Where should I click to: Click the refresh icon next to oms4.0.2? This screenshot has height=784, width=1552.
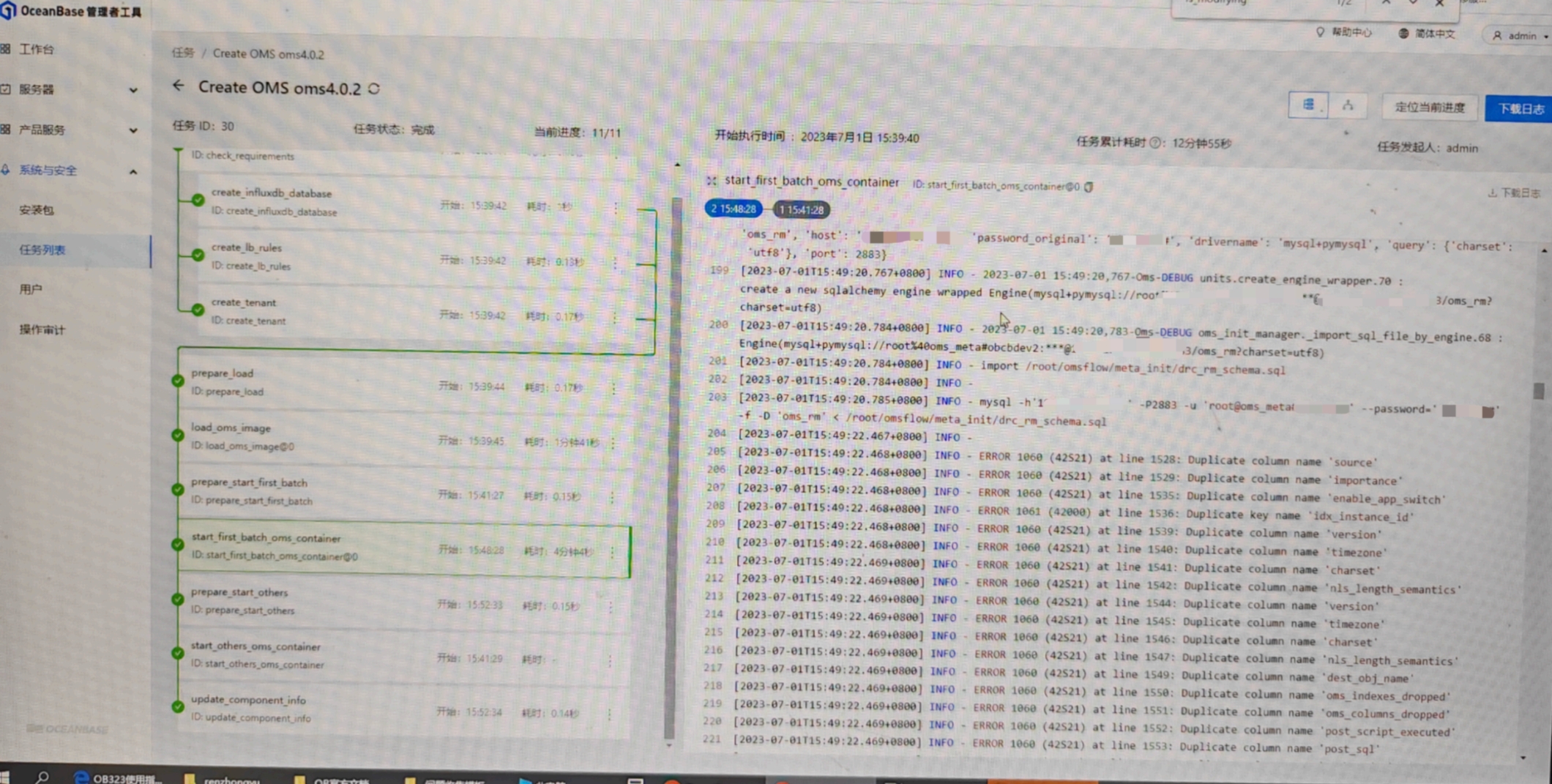tap(374, 89)
